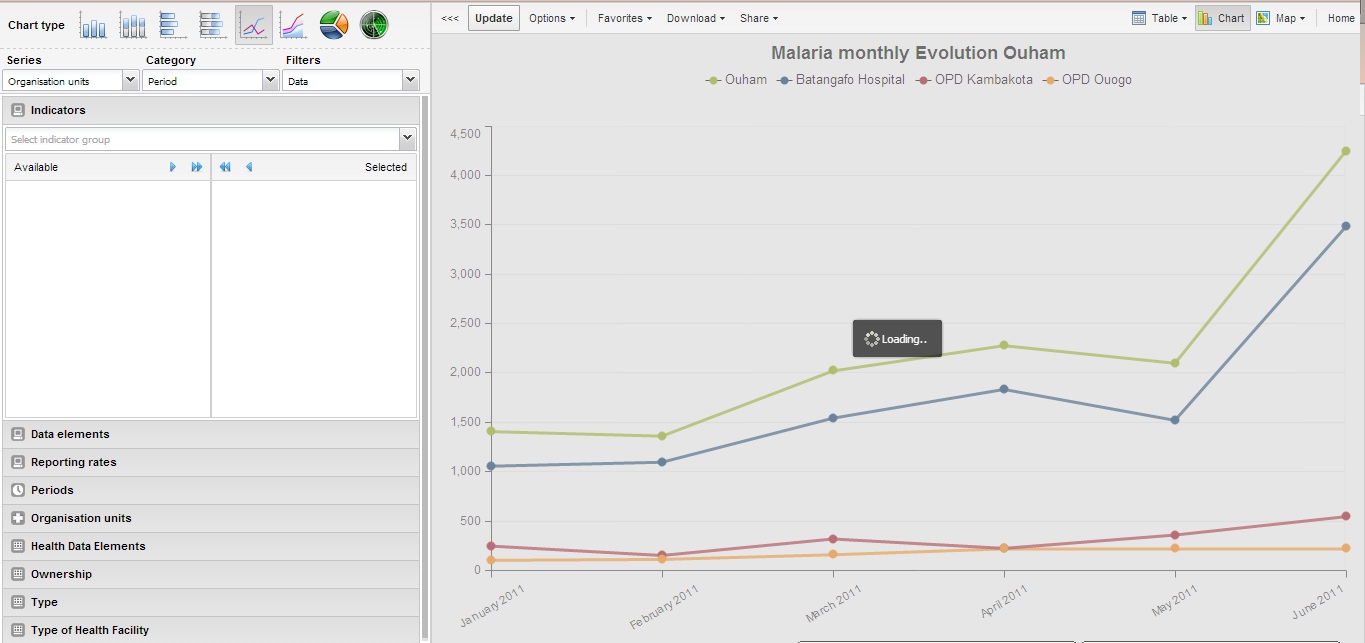Change chart type to pie

point(334,25)
